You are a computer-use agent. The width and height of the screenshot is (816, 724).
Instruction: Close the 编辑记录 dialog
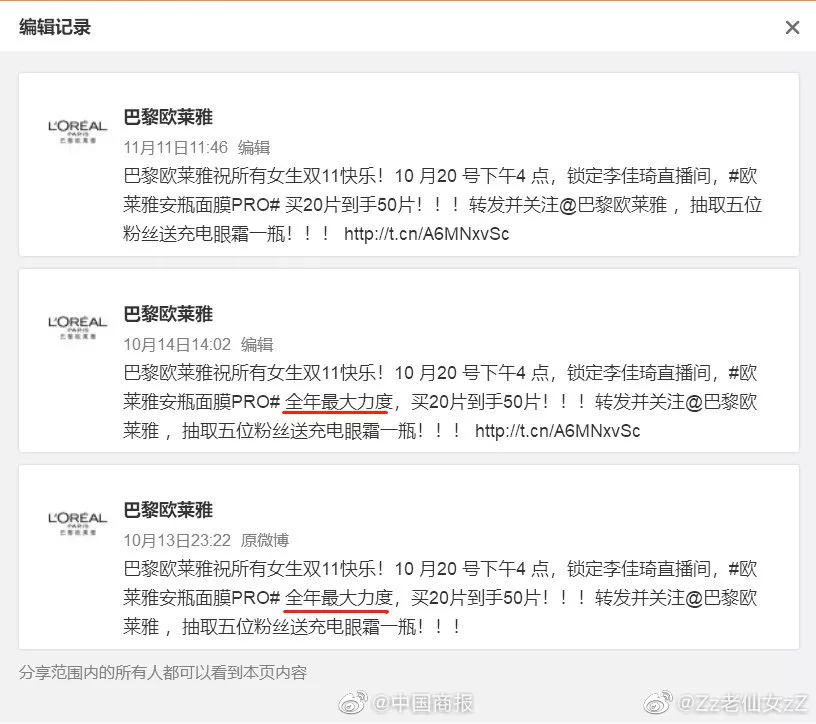(792, 27)
